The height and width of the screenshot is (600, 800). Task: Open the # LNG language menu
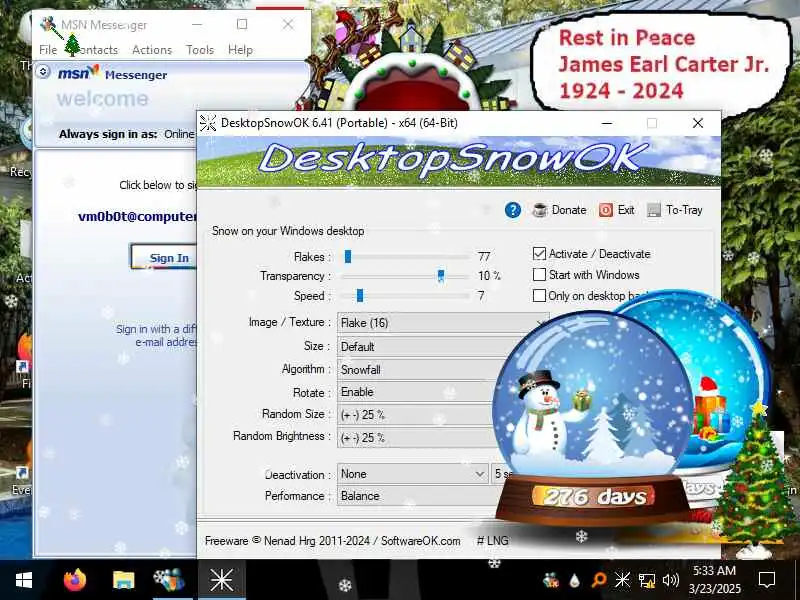pyautogui.click(x=492, y=541)
